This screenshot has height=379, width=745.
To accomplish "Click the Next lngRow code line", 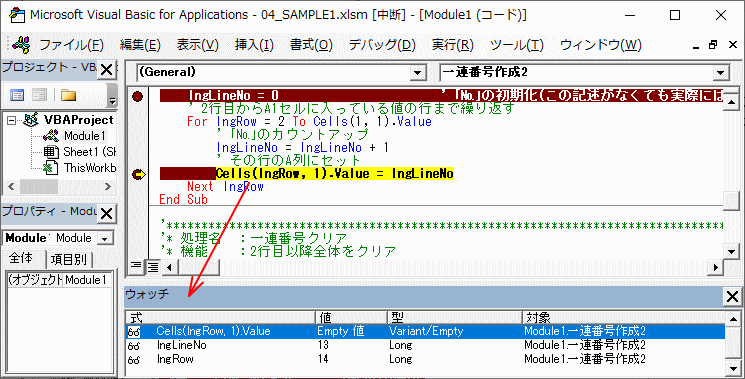I will click(x=225, y=187).
